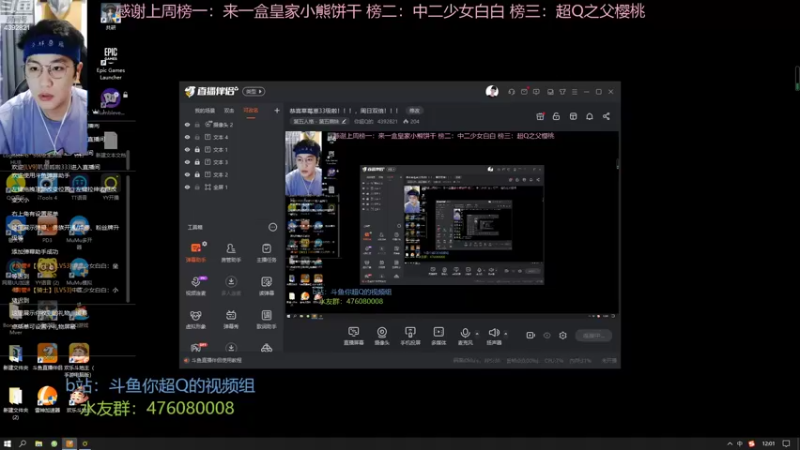Expand speaker volume dropdown arrow
800x450 pixels.
coord(506,334)
